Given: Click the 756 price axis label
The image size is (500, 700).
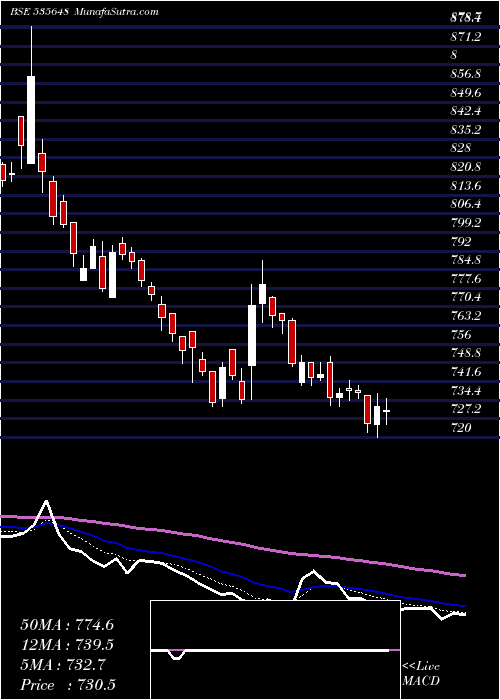Looking at the screenshot, I should pyautogui.click(x=460, y=334).
